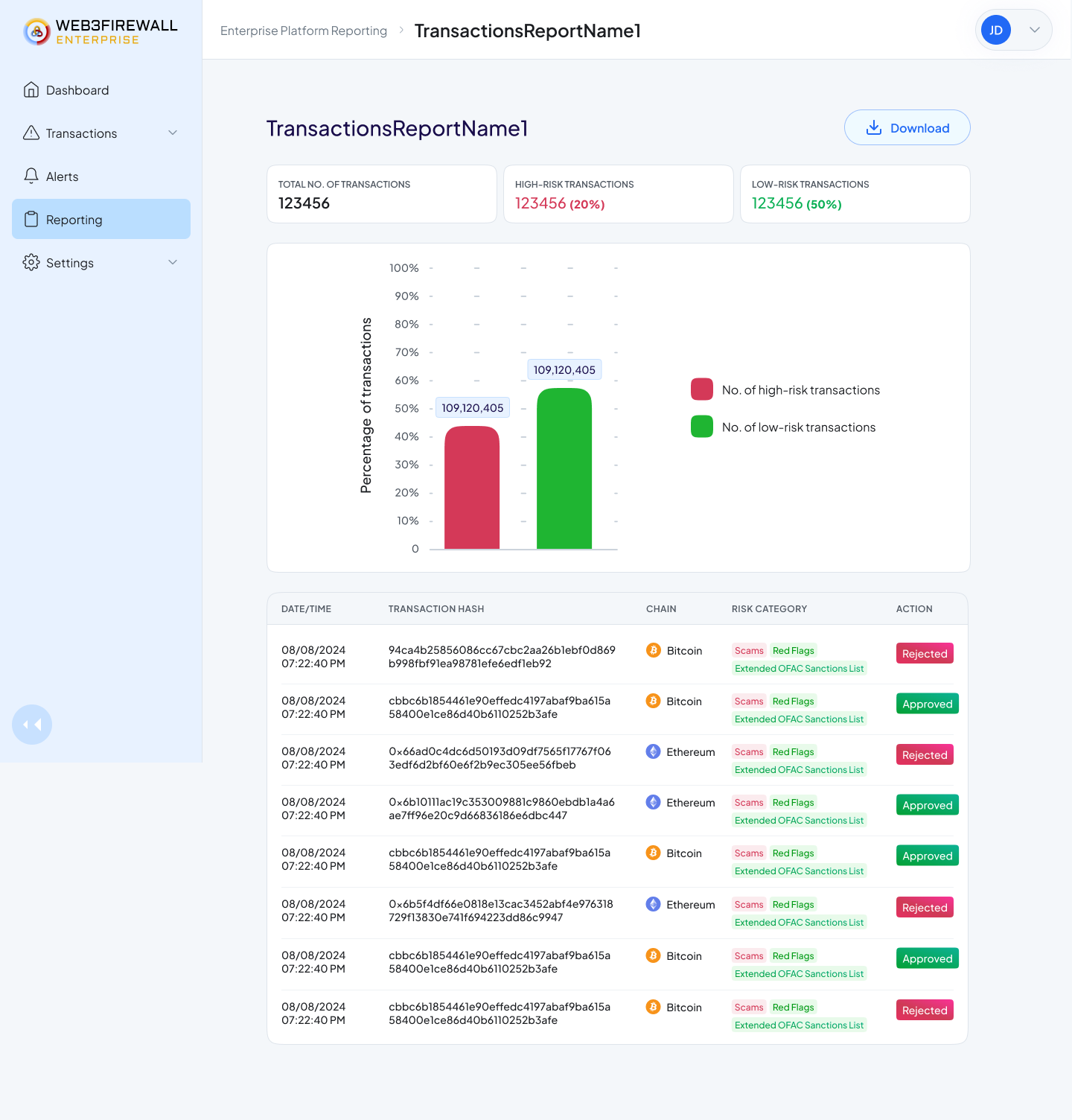Click the TRANSACTION HASH column header
The width and height of the screenshot is (1072, 1120).
point(436,608)
